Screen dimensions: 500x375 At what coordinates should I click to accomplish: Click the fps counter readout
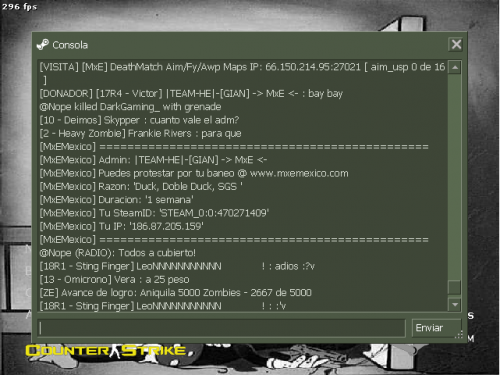click(x=19, y=6)
